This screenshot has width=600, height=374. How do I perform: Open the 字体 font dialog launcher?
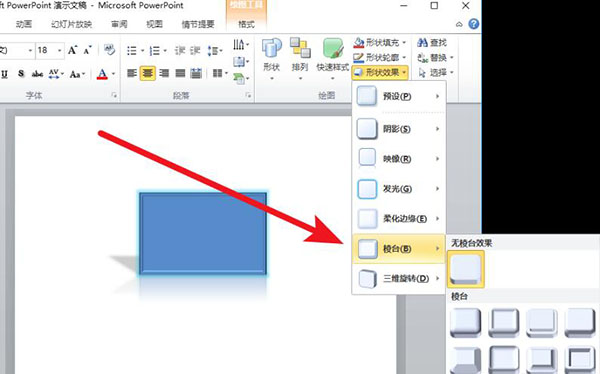tap(114, 95)
